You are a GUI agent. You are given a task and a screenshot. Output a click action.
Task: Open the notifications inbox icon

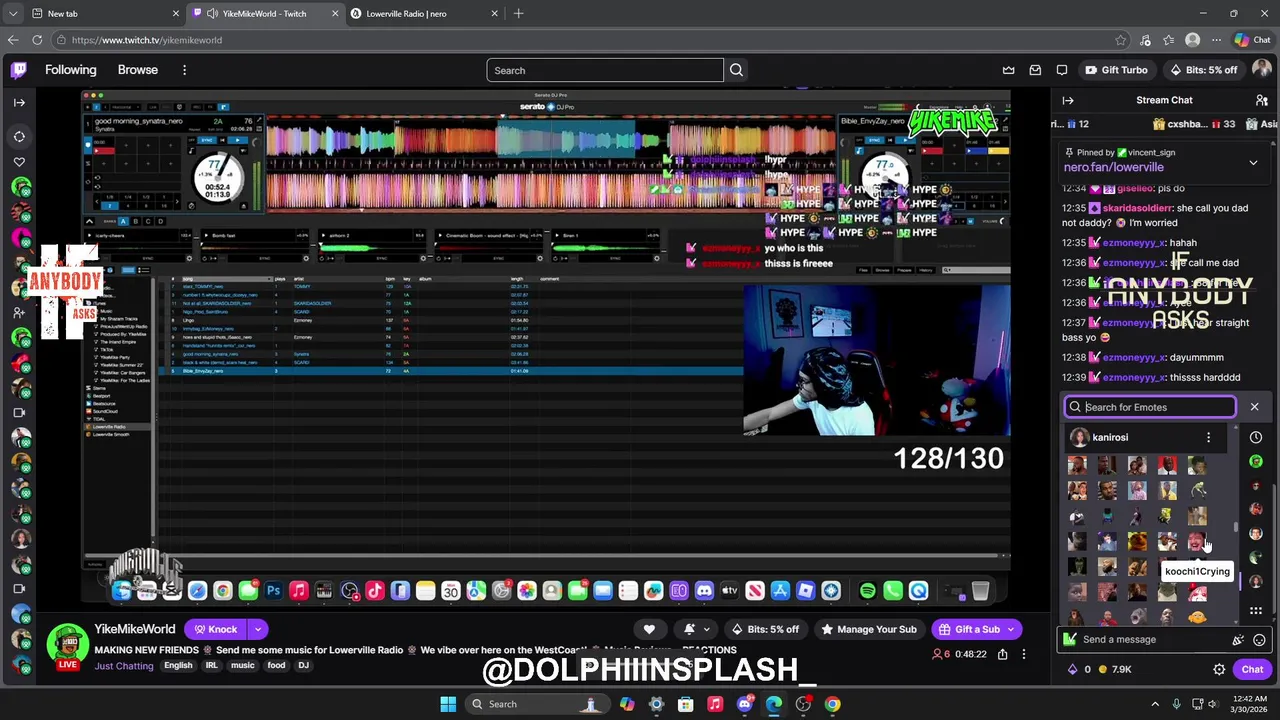[1035, 70]
